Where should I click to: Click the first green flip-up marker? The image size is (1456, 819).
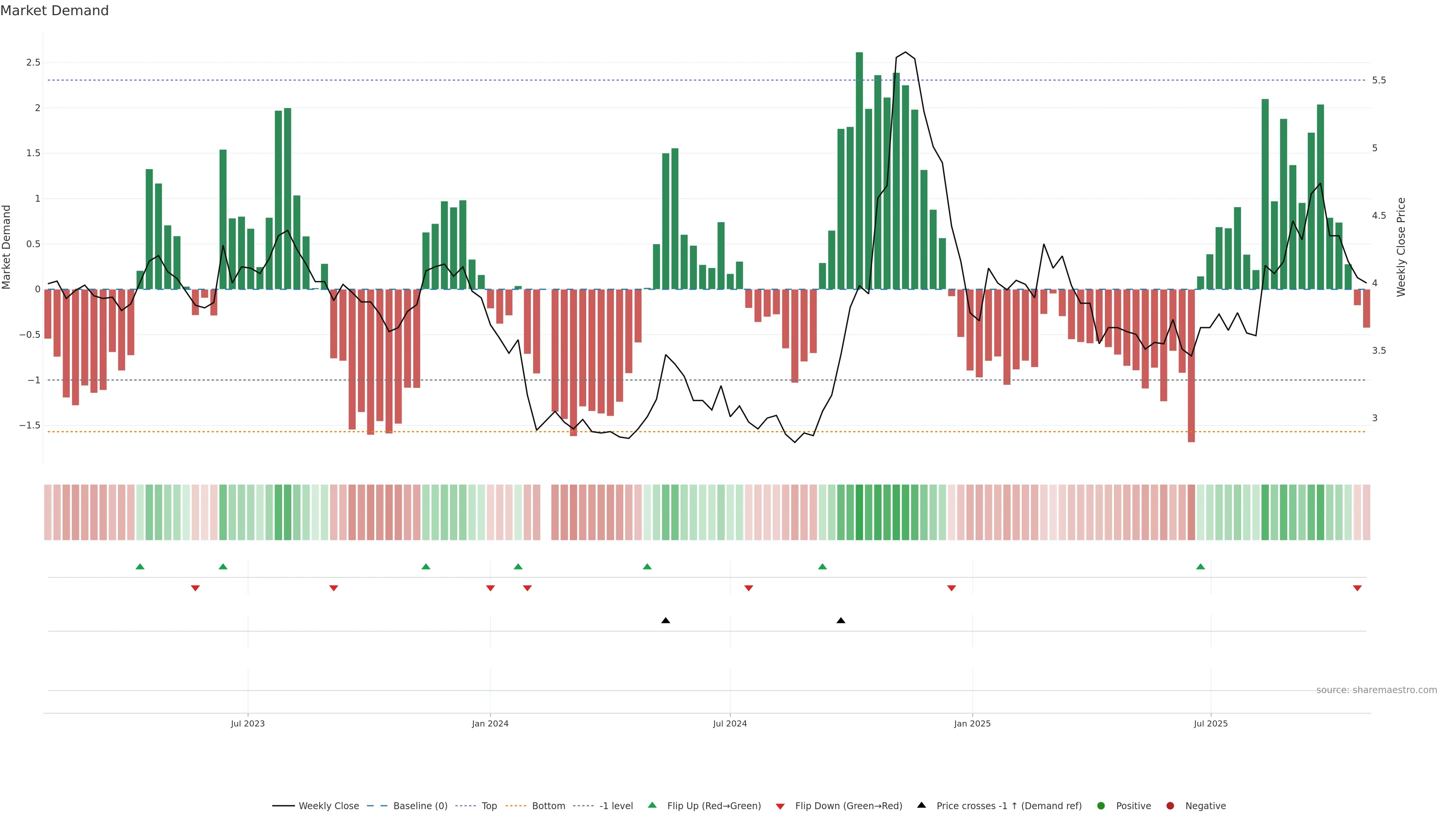140,566
